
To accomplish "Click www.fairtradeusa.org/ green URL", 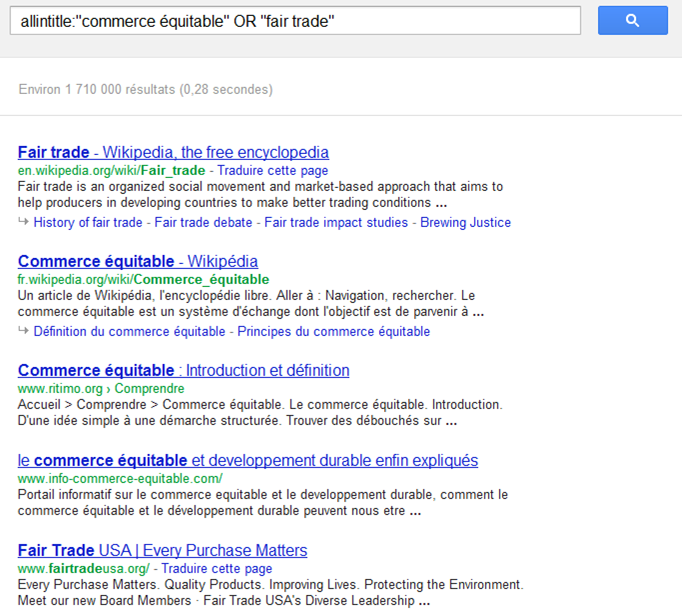I will click(84, 568).
